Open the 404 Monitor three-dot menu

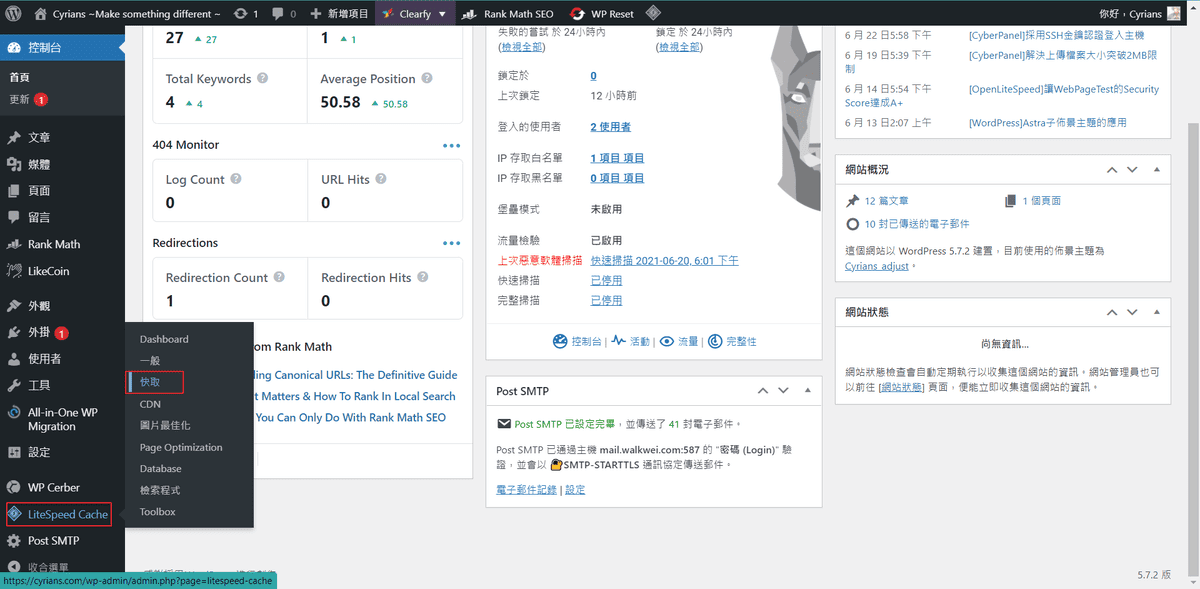452,145
